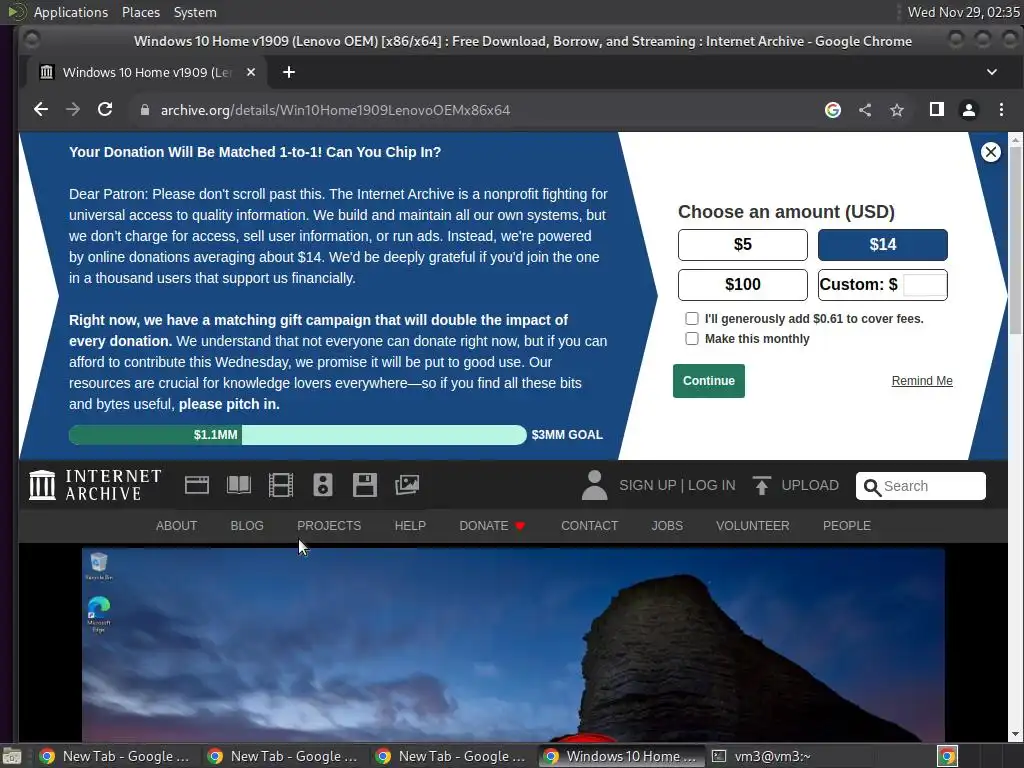Viewport: 1024px width, 768px height.
Task: Click the Continue button
Action: coord(709,381)
